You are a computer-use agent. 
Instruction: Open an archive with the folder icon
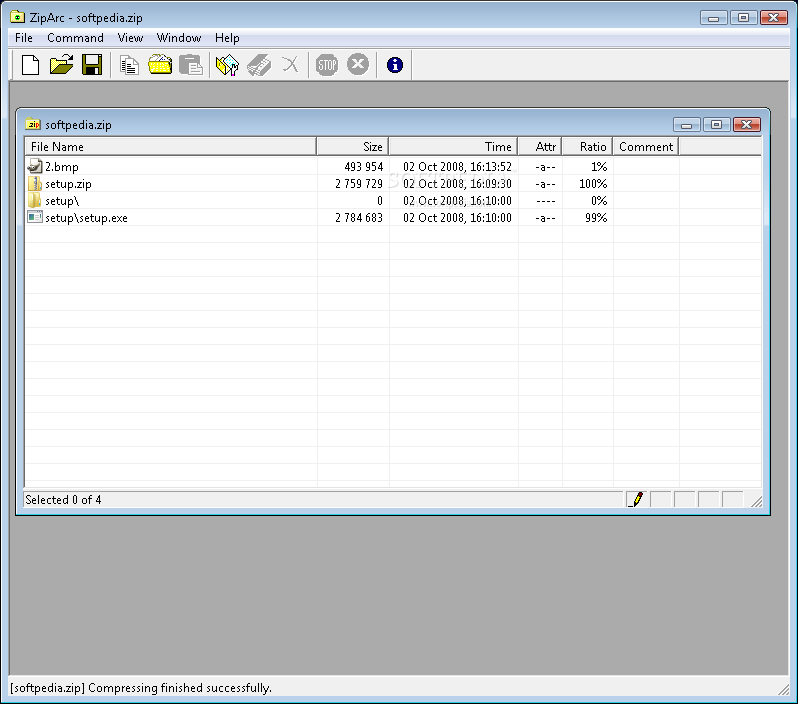[x=61, y=65]
